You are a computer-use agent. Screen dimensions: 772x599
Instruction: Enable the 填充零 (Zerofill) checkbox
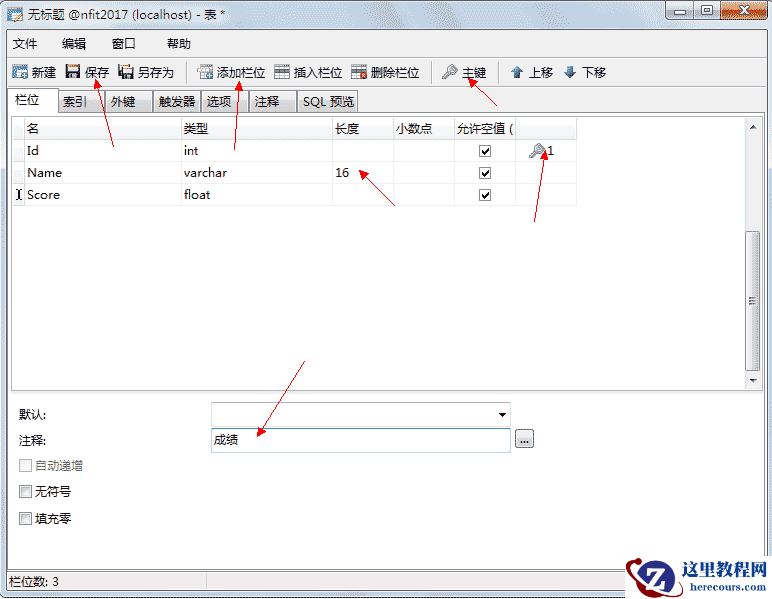pos(25,518)
